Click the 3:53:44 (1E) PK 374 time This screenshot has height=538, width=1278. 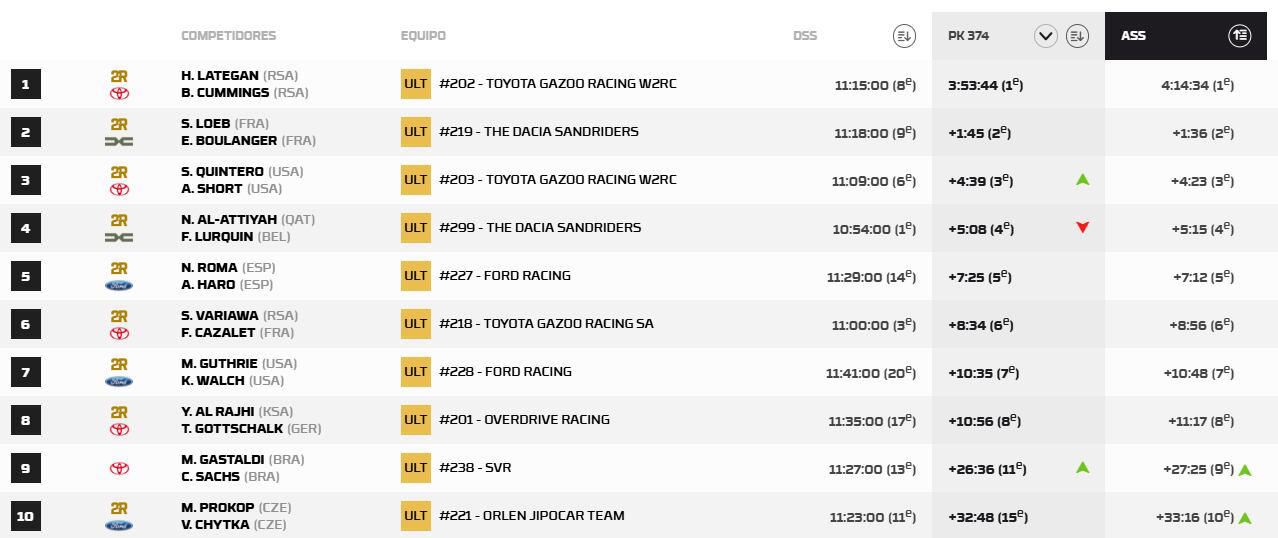tap(985, 85)
